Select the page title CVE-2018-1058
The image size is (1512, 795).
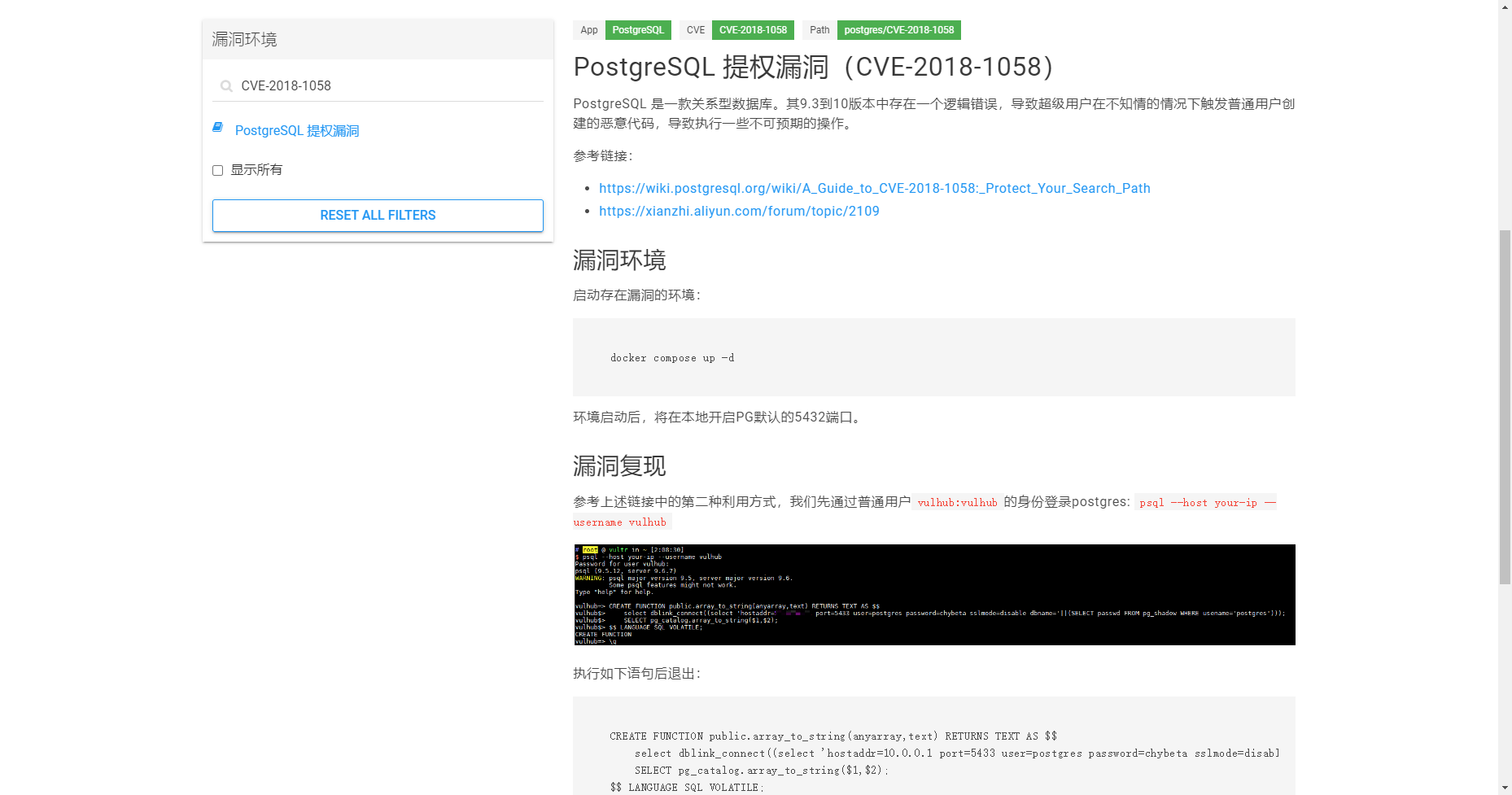click(812, 67)
